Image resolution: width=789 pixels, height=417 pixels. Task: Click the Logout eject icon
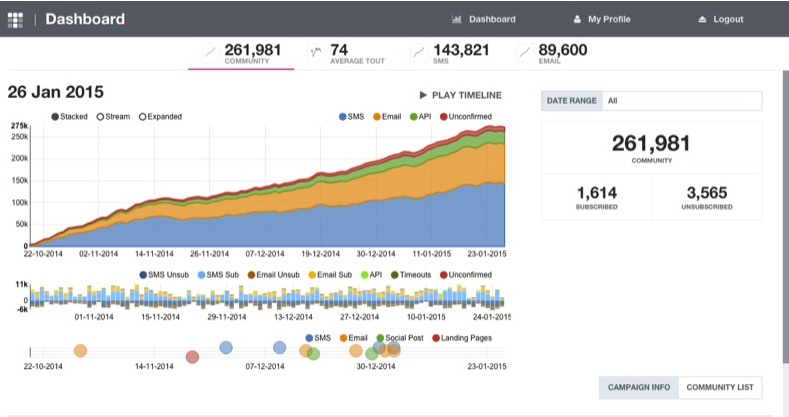(702, 20)
